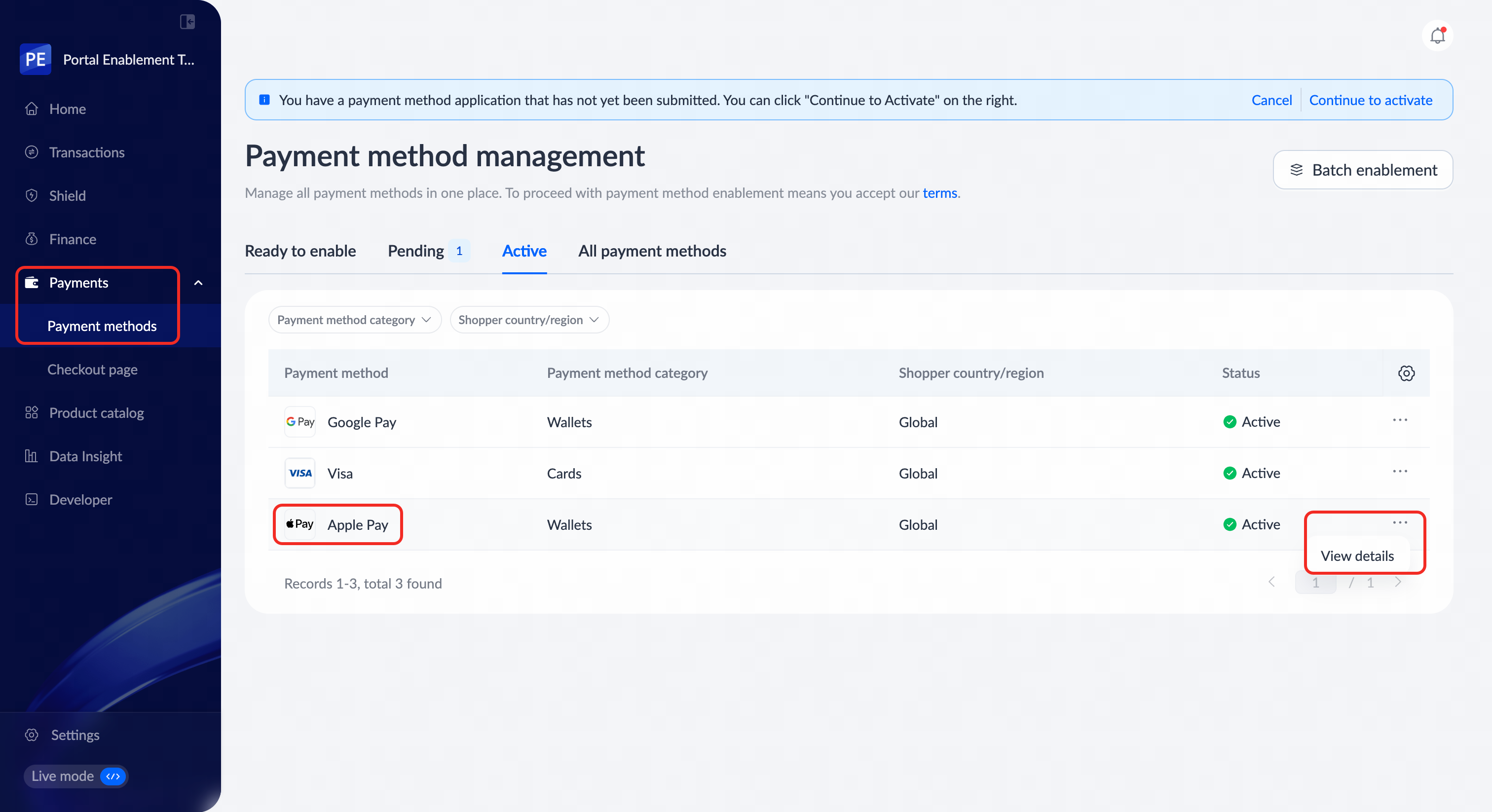Click the green Active checkmark for Visa

1230,473
